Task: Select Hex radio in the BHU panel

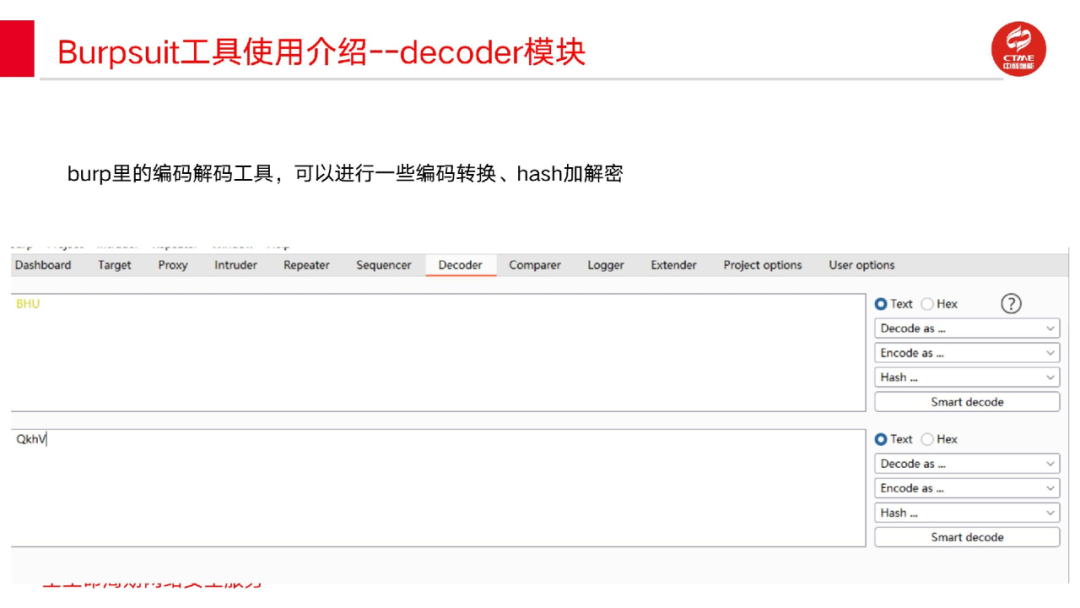Action: [928, 304]
